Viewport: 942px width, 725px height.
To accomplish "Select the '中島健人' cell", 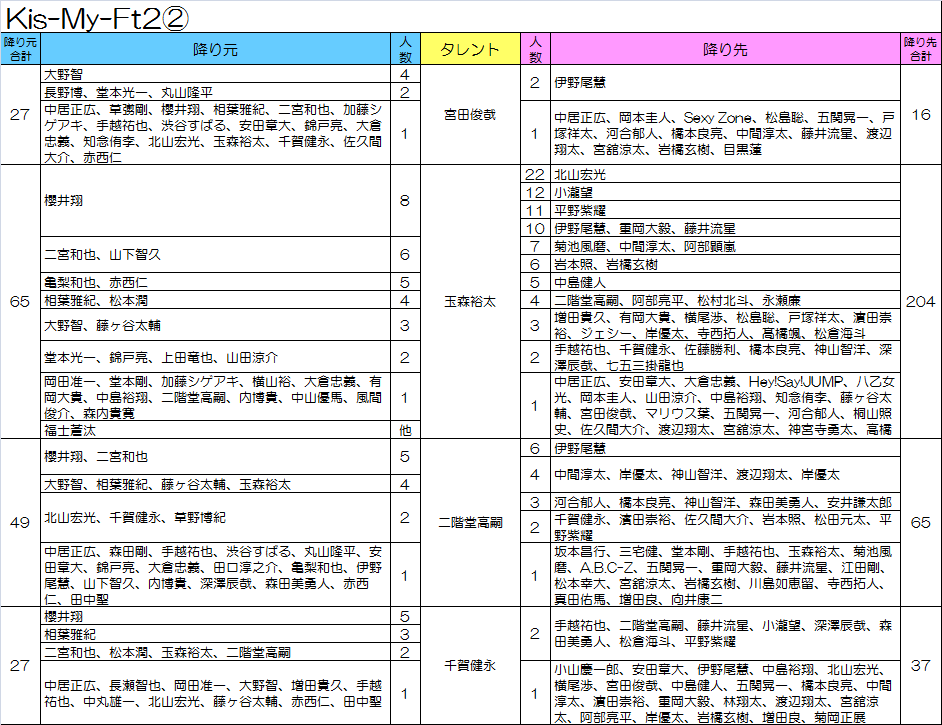I will click(x=725, y=282).
